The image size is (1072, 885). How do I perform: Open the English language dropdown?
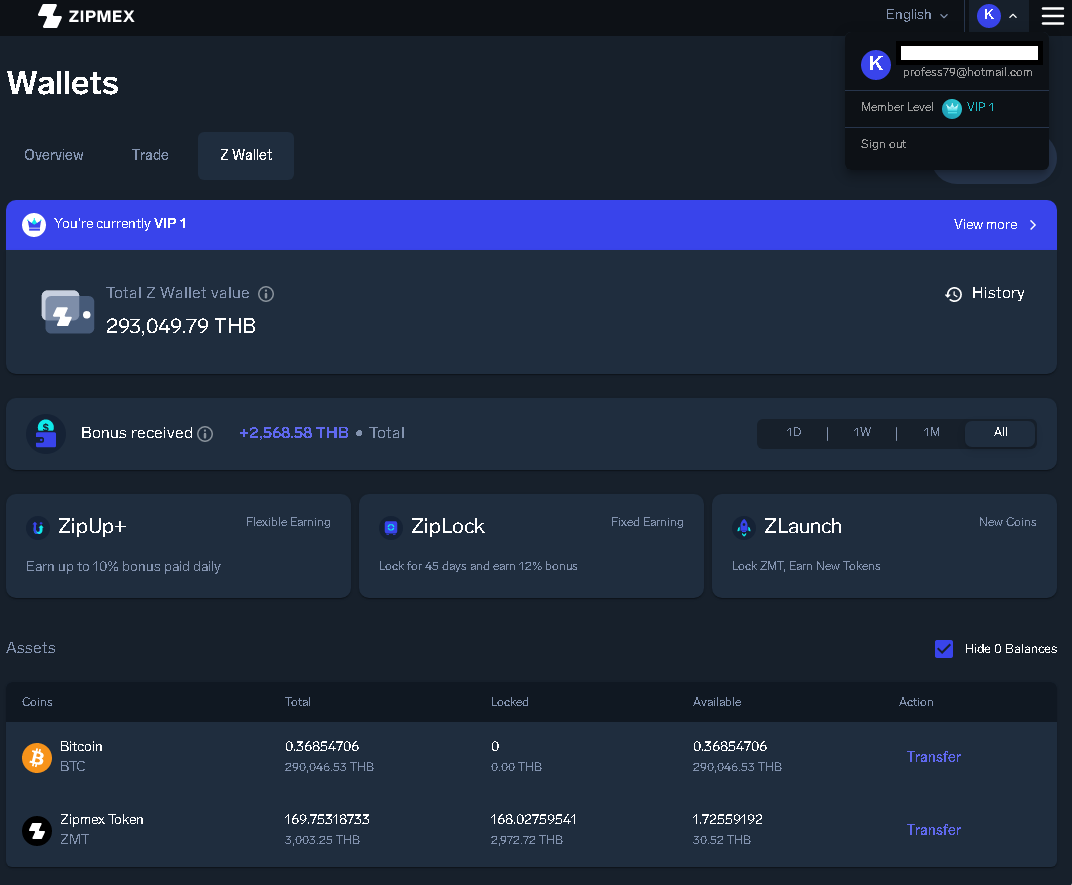tap(916, 15)
